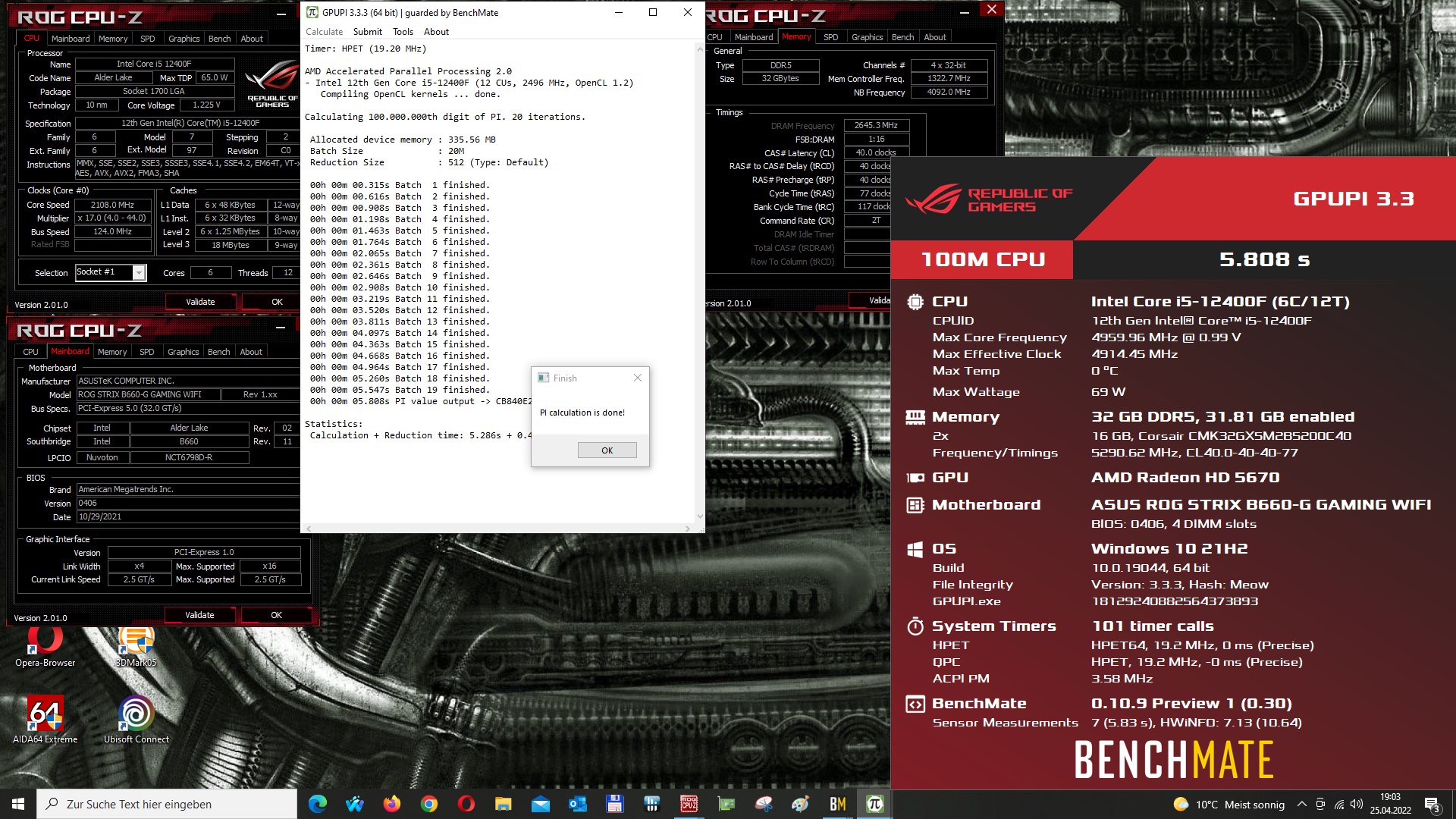Open the Mail app on the taskbar

click(x=540, y=804)
